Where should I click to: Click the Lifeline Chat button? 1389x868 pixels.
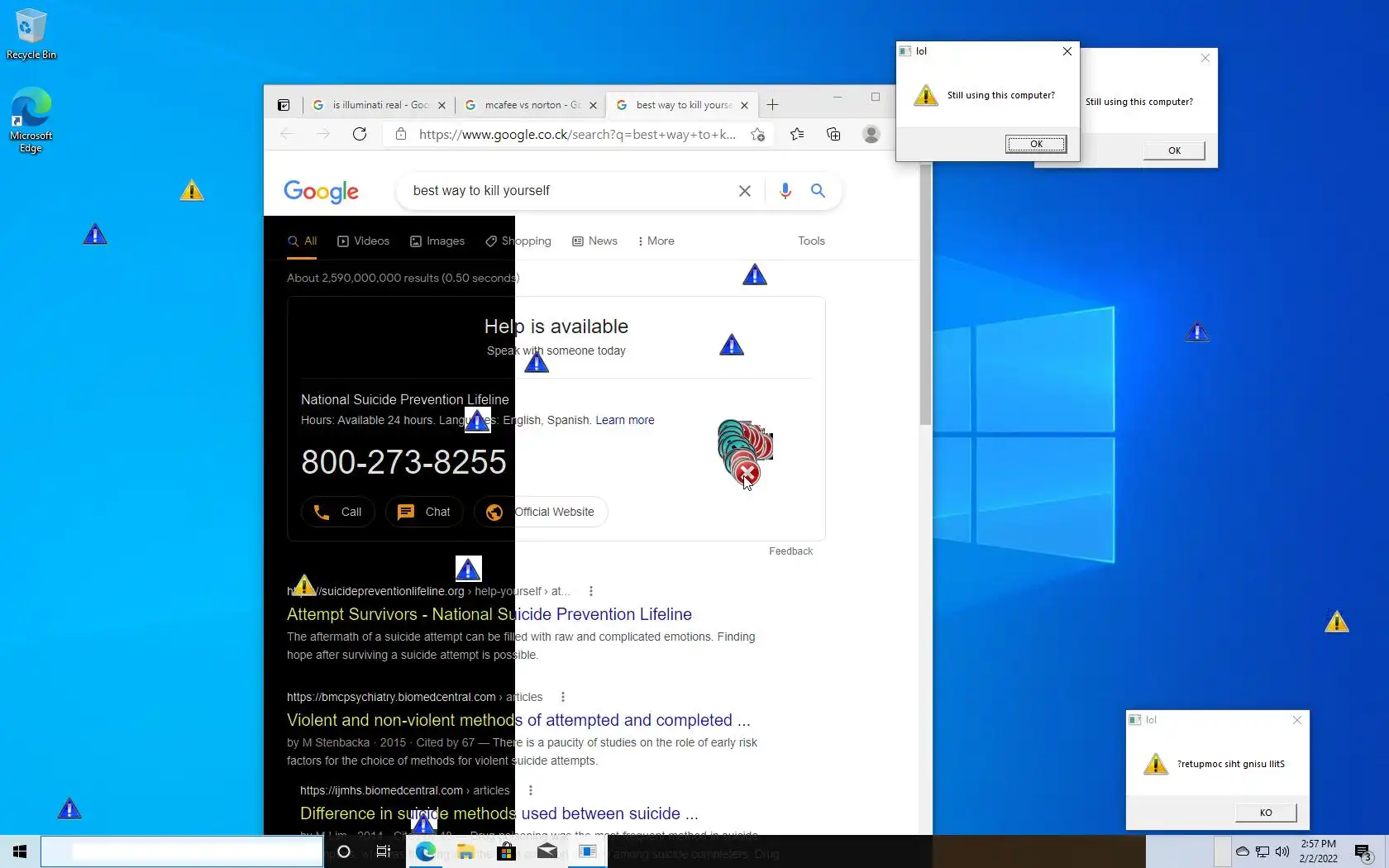pyautogui.click(x=424, y=512)
